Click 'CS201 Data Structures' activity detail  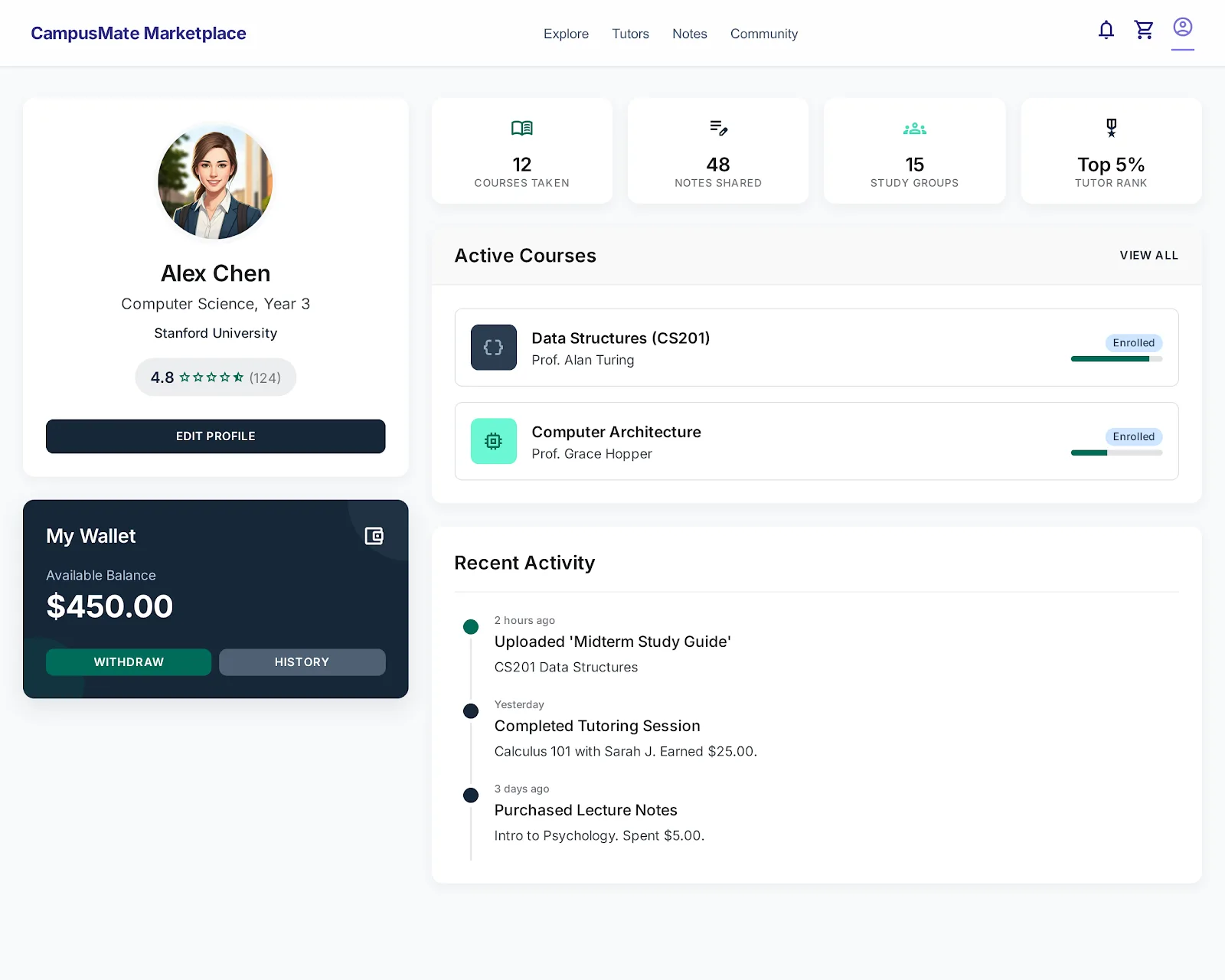(566, 668)
